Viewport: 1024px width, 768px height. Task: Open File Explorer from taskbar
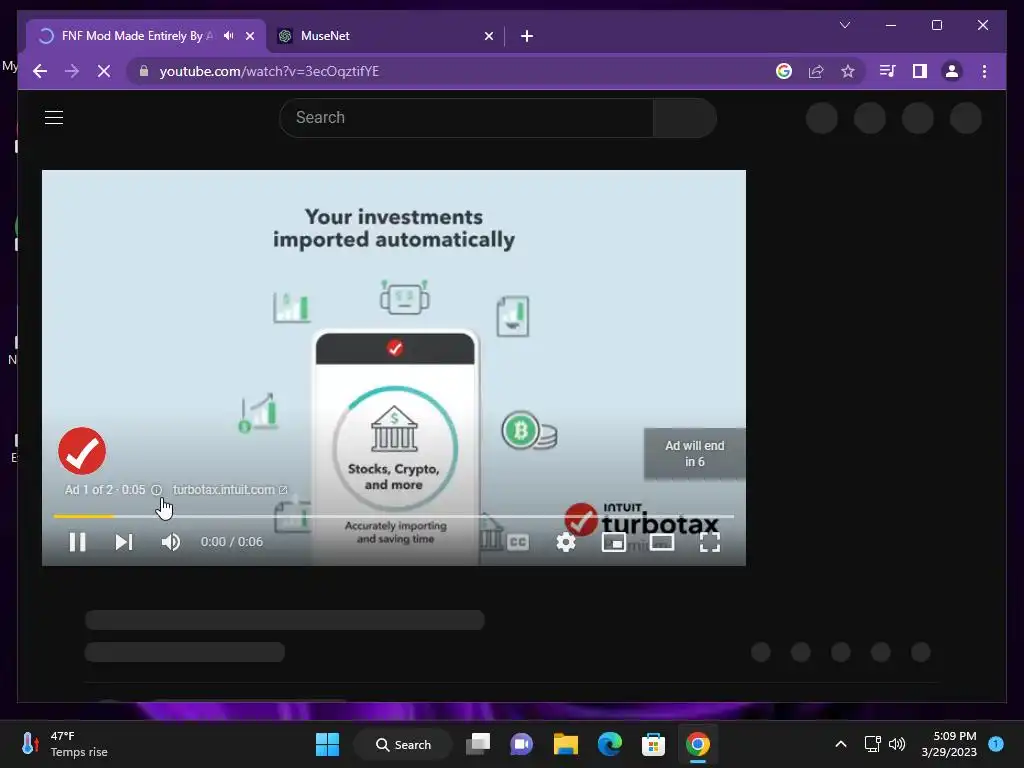(566, 744)
